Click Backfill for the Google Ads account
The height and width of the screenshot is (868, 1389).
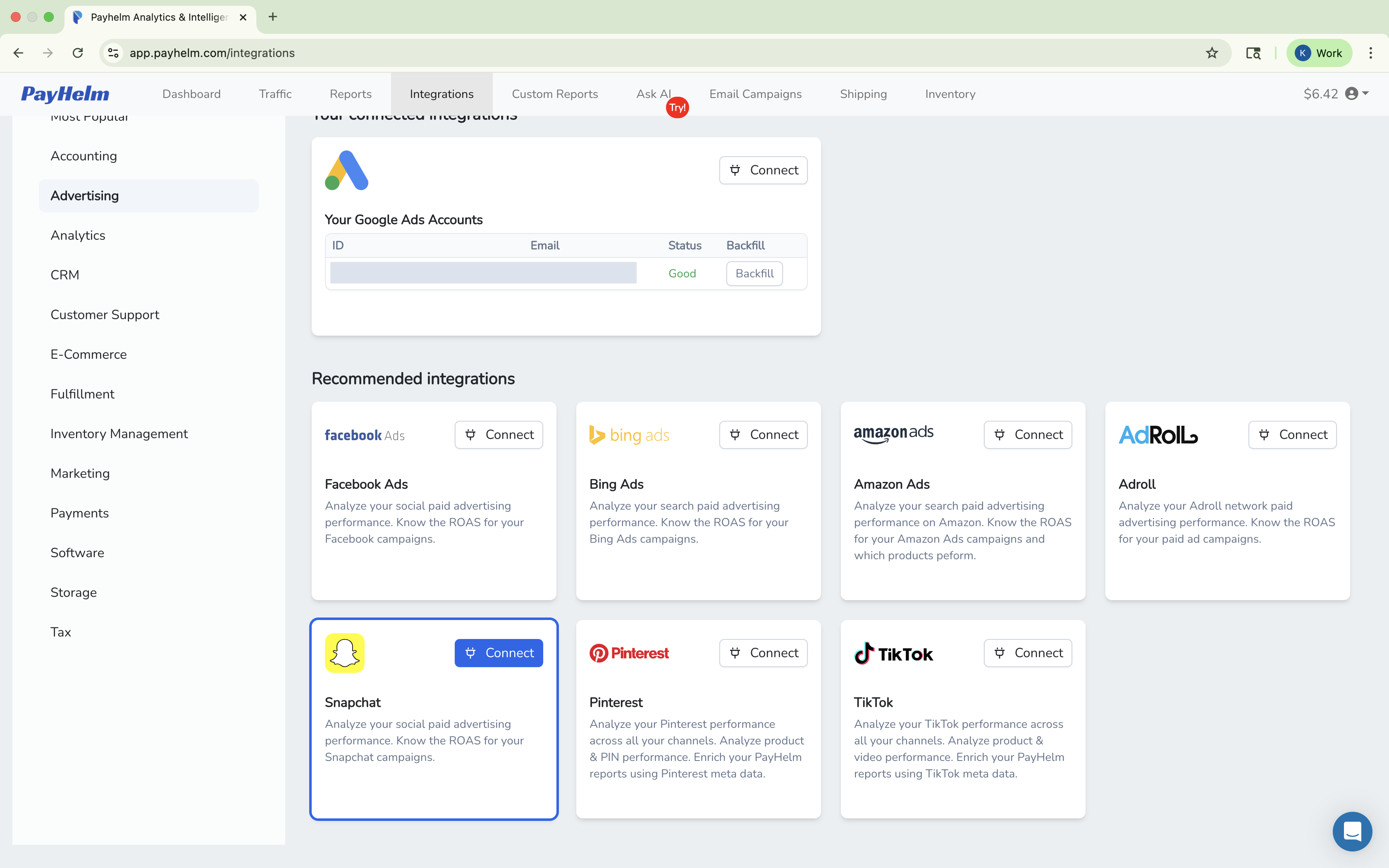pyautogui.click(x=754, y=273)
